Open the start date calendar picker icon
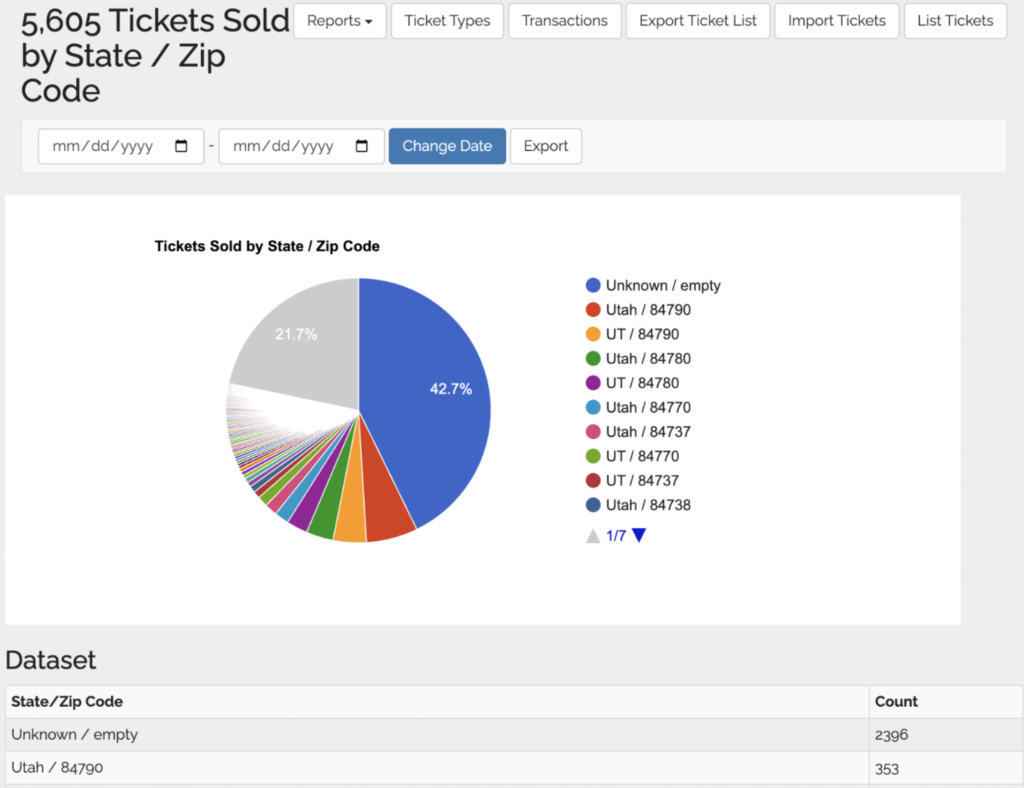This screenshot has height=788, width=1024. coord(181,146)
